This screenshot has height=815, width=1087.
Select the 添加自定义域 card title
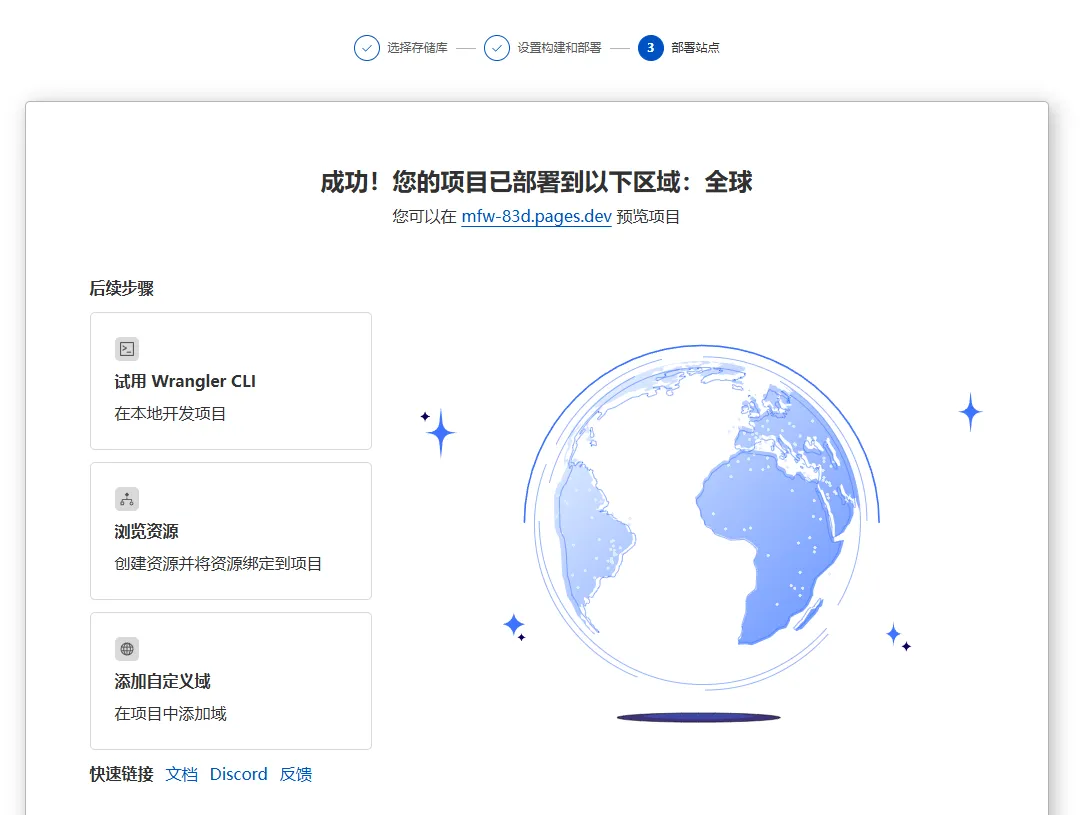click(163, 681)
